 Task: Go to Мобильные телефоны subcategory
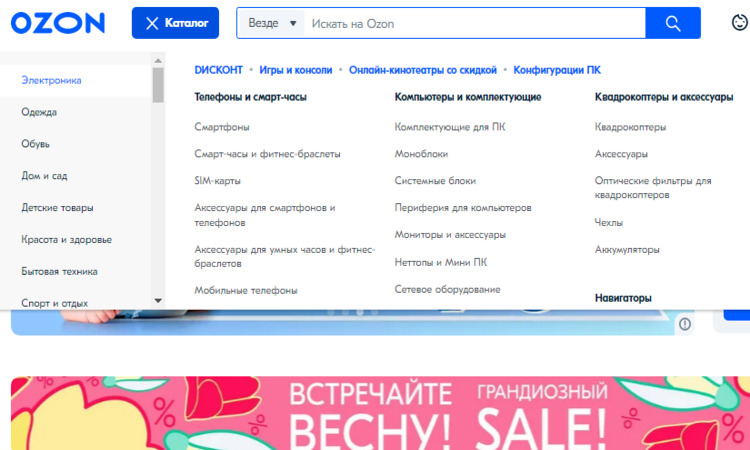pyautogui.click(x=246, y=290)
